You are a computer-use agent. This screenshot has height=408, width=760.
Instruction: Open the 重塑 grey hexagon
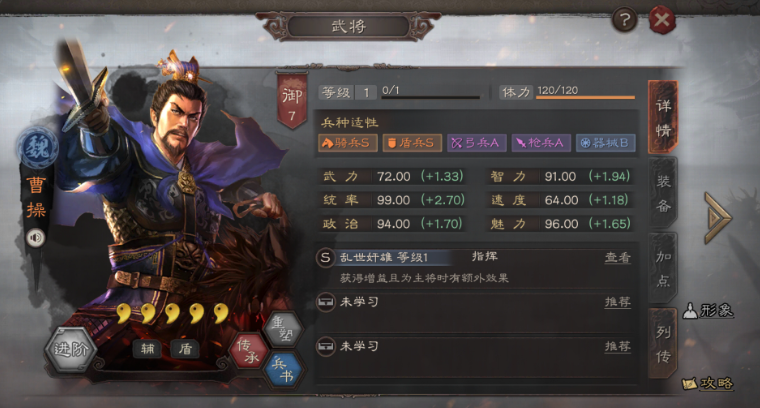point(284,330)
